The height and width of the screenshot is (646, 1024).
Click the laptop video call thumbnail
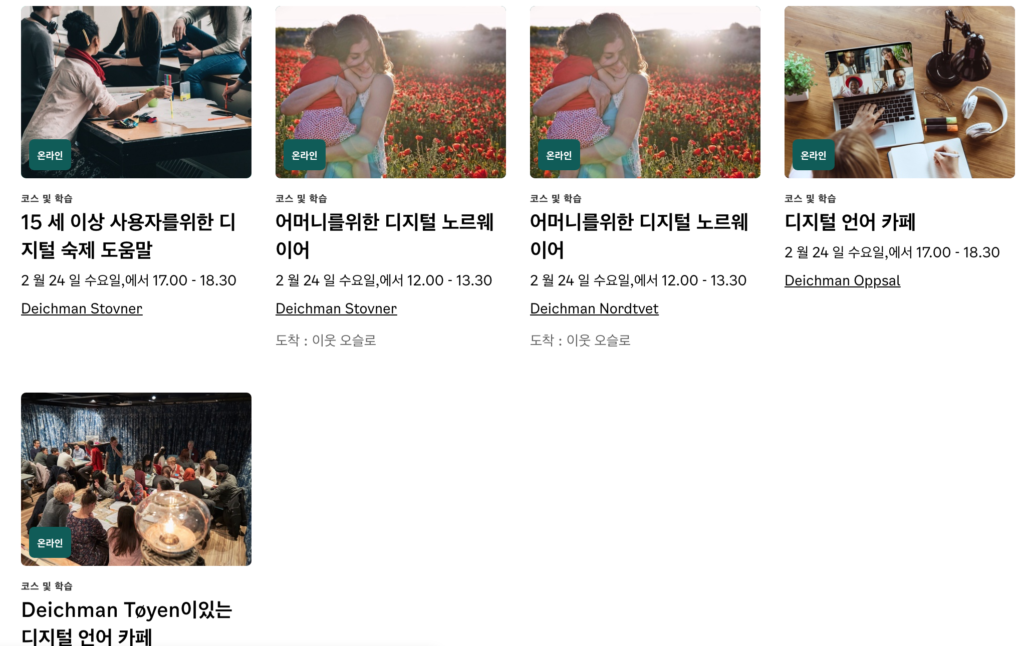tap(899, 92)
